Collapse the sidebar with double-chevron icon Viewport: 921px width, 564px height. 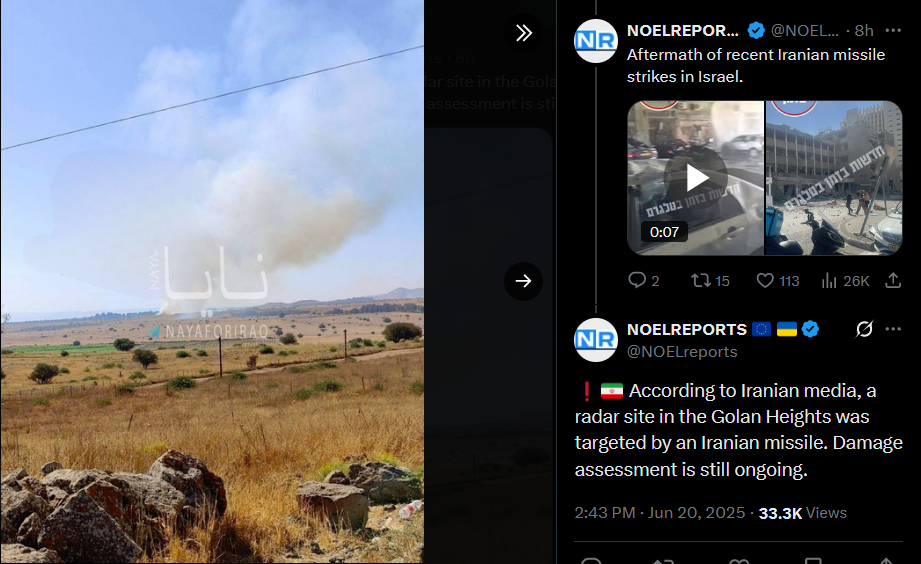(523, 33)
